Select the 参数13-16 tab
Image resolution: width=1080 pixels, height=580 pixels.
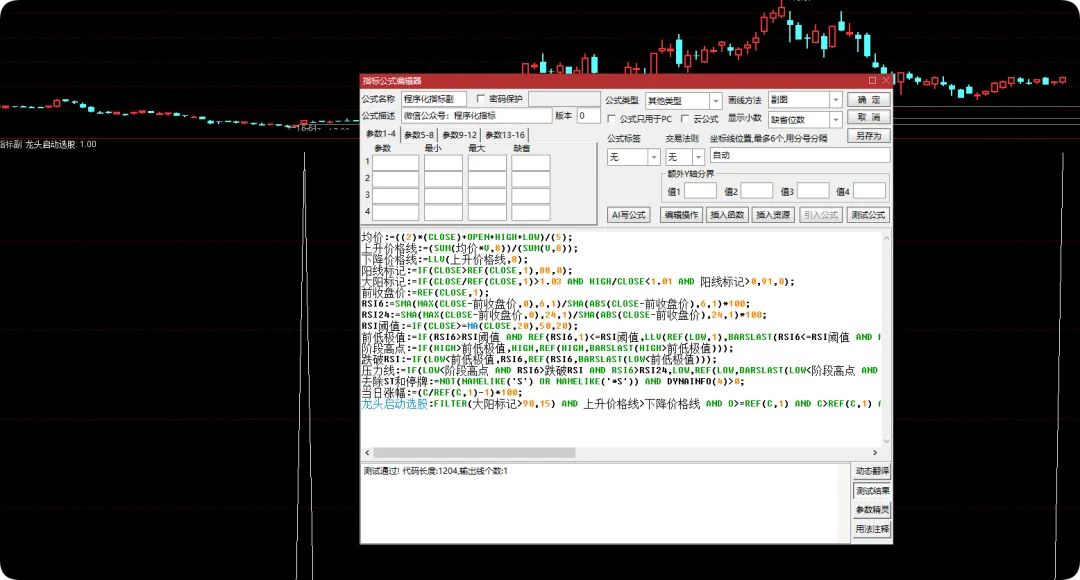point(505,135)
